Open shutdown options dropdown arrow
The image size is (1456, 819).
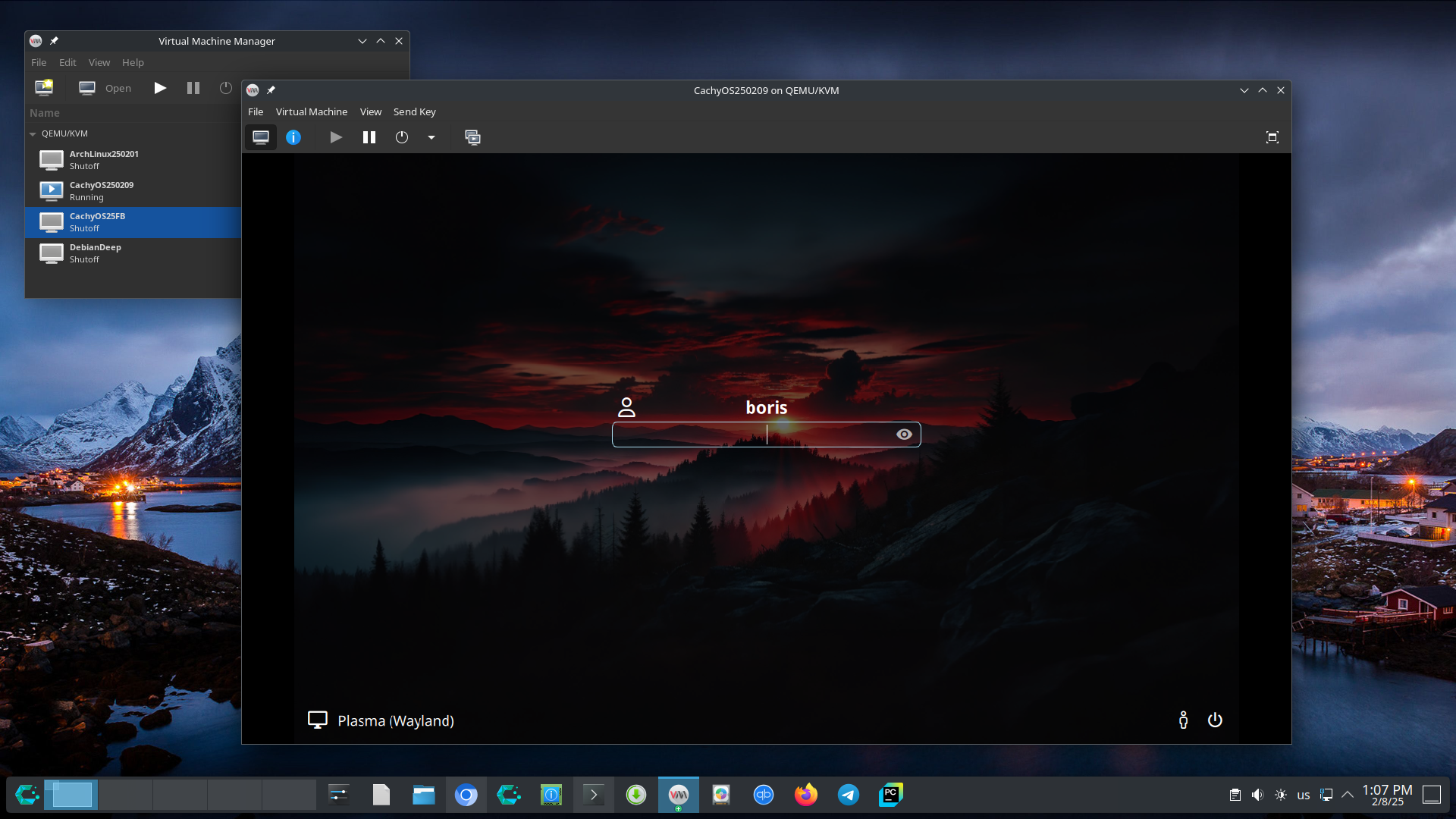[x=431, y=137]
